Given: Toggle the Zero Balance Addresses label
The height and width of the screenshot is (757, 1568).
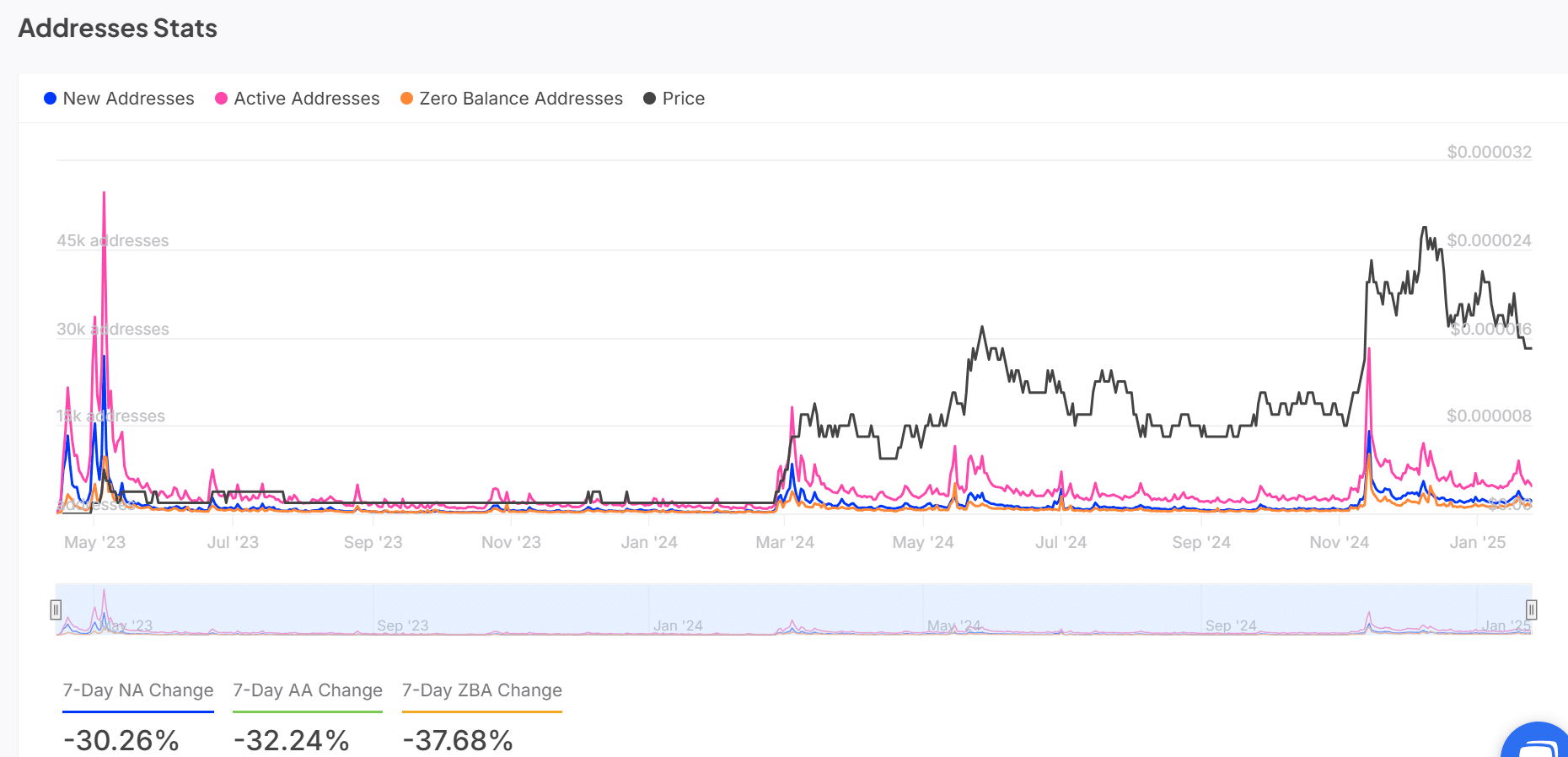Looking at the screenshot, I should point(520,99).
